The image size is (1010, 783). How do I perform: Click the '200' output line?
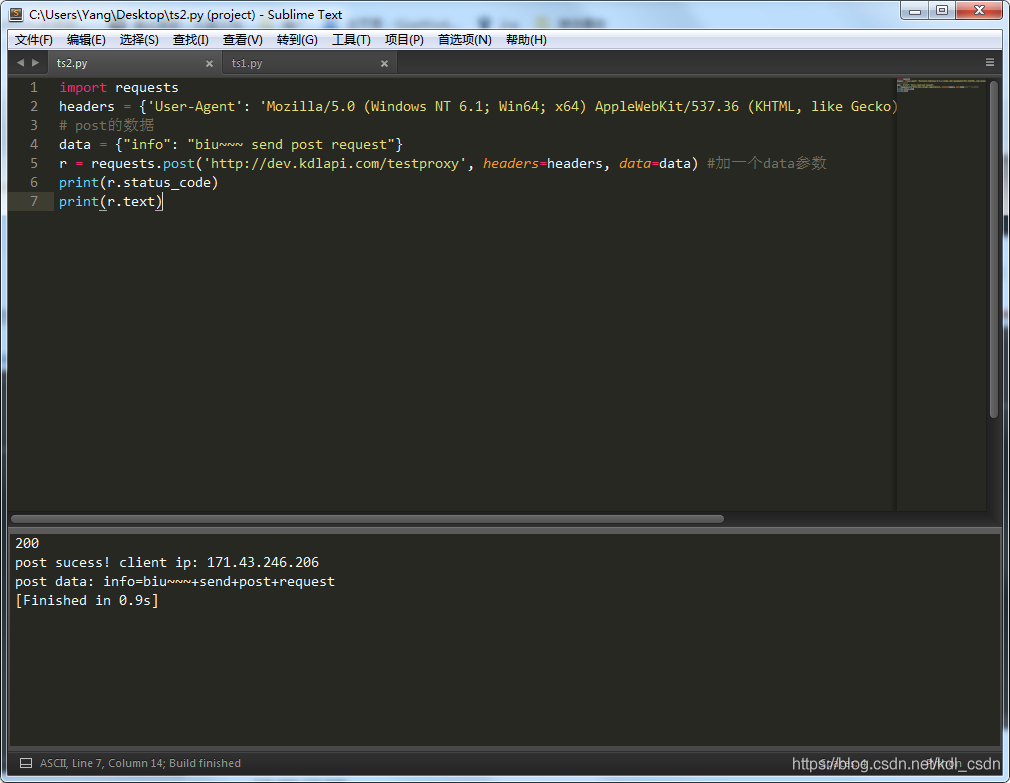click(x=27, y=543)
